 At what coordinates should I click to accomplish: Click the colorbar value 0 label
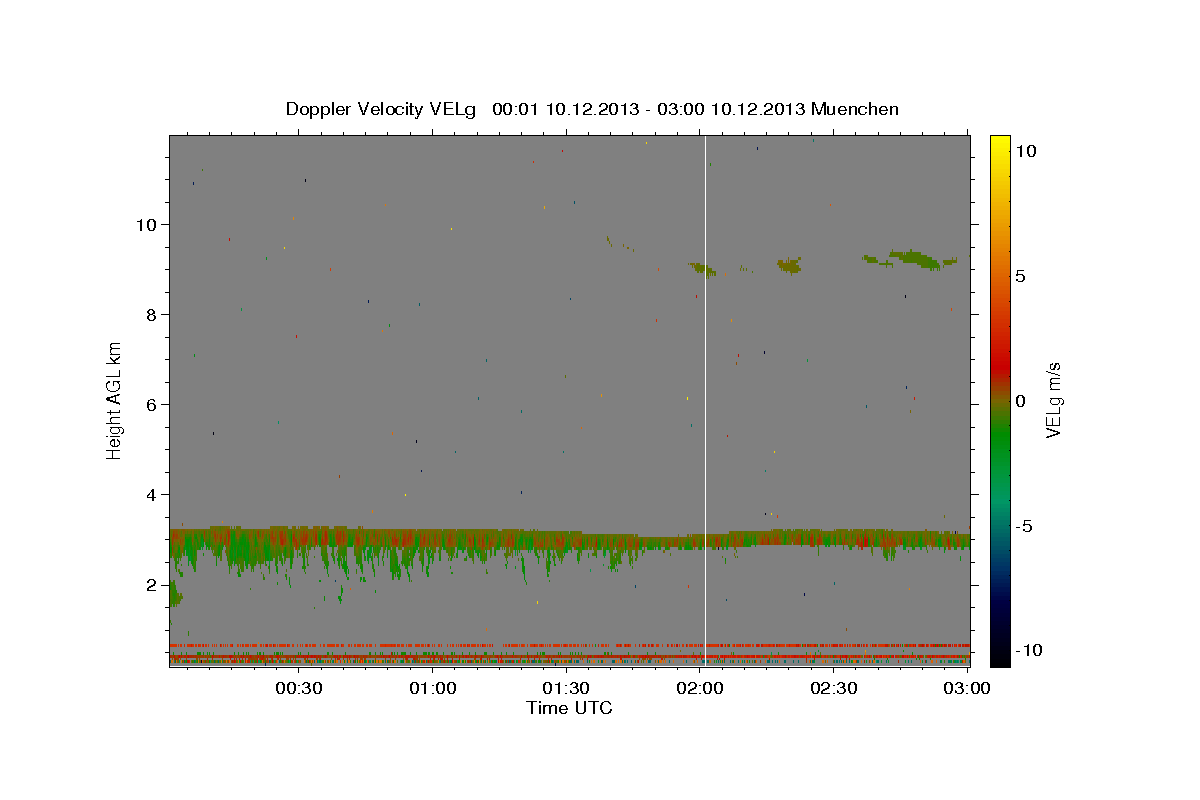[1021, 401]
